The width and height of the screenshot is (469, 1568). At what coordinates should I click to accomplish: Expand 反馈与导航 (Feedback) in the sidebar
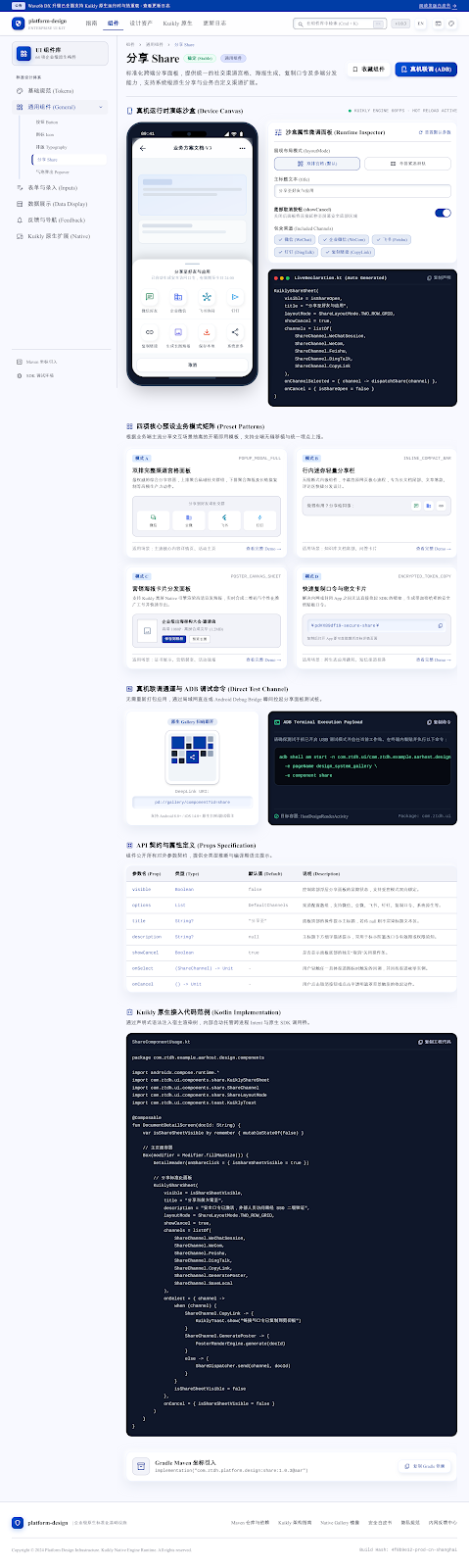[61, 220]
